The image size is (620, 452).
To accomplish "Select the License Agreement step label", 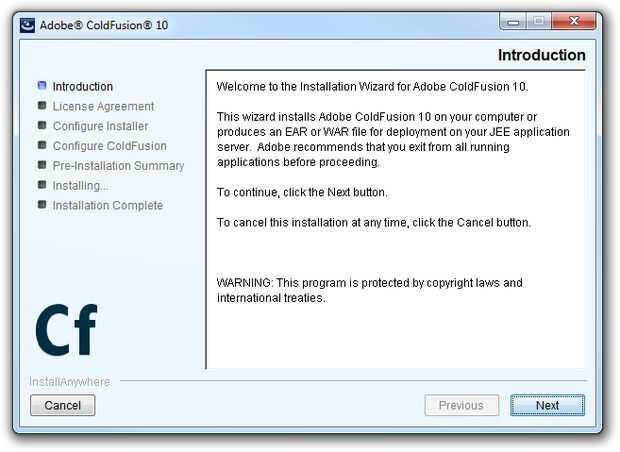I will click(103, 107).
